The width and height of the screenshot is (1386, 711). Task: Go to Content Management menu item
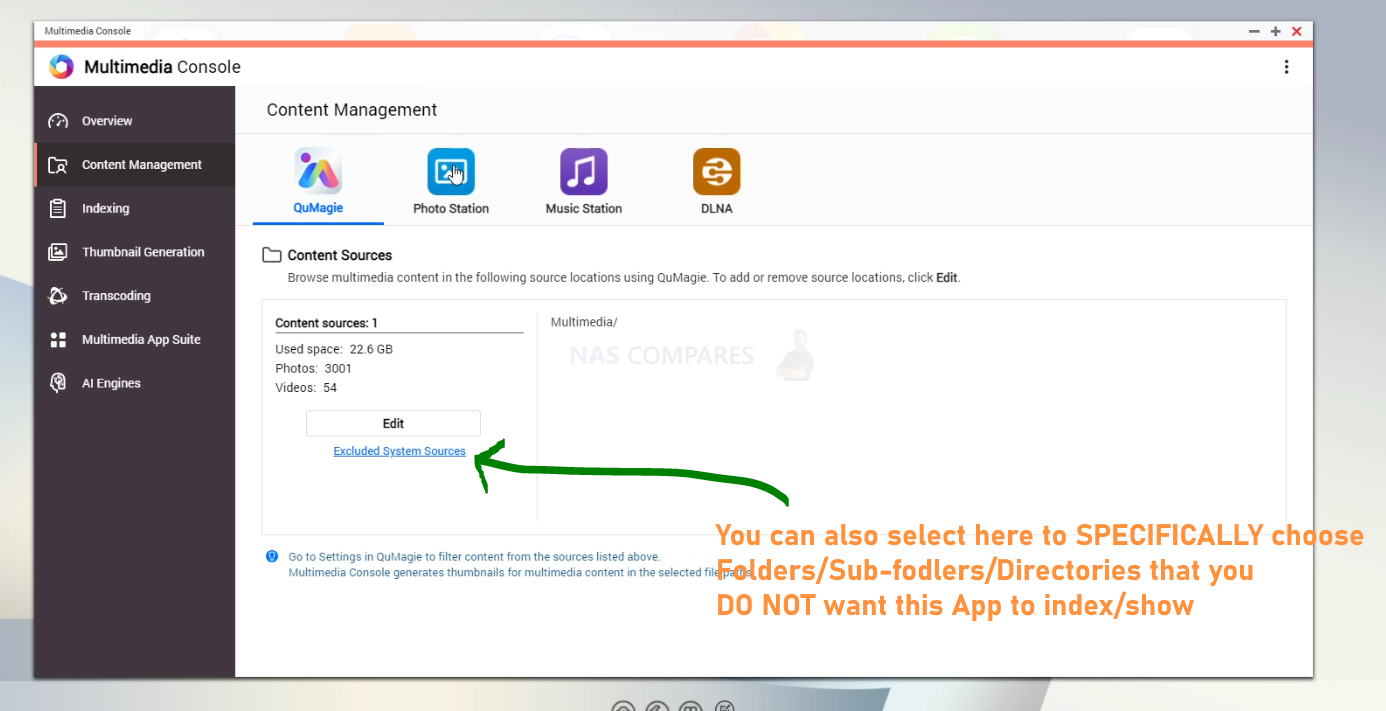pos(142,165)
